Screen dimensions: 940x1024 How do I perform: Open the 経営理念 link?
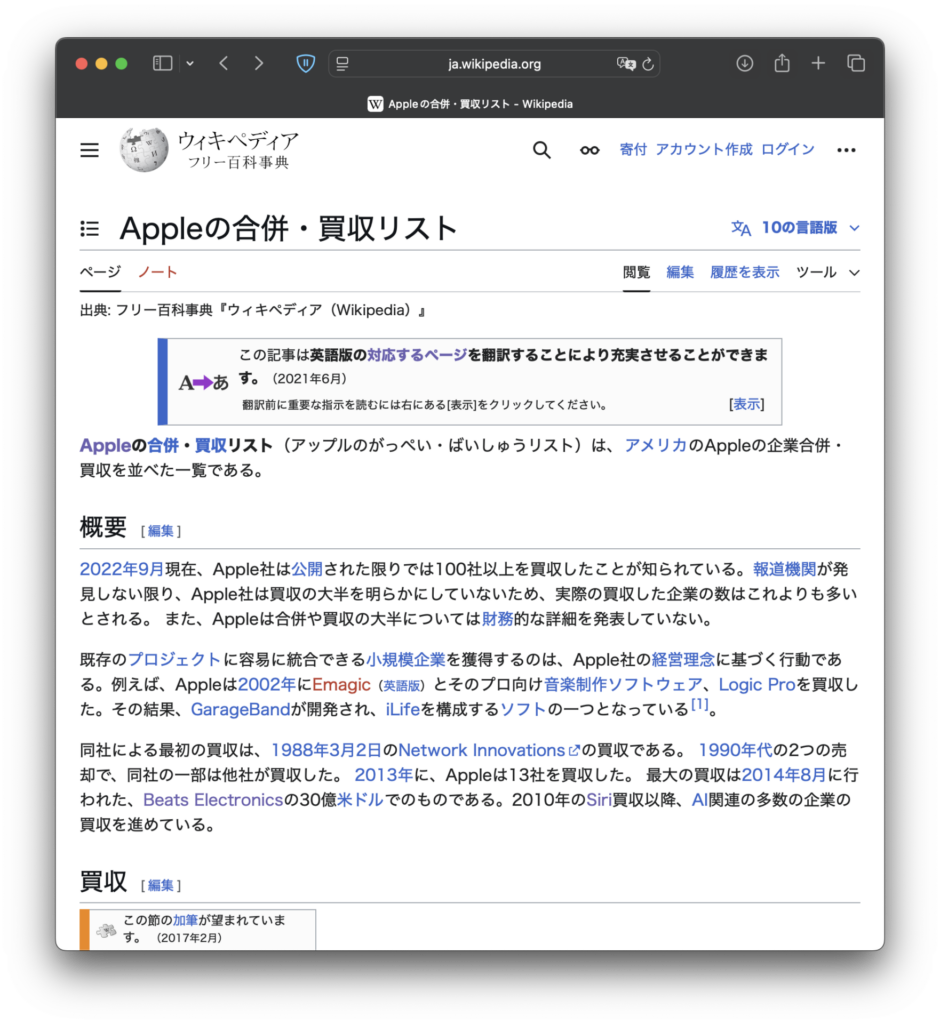683,660
